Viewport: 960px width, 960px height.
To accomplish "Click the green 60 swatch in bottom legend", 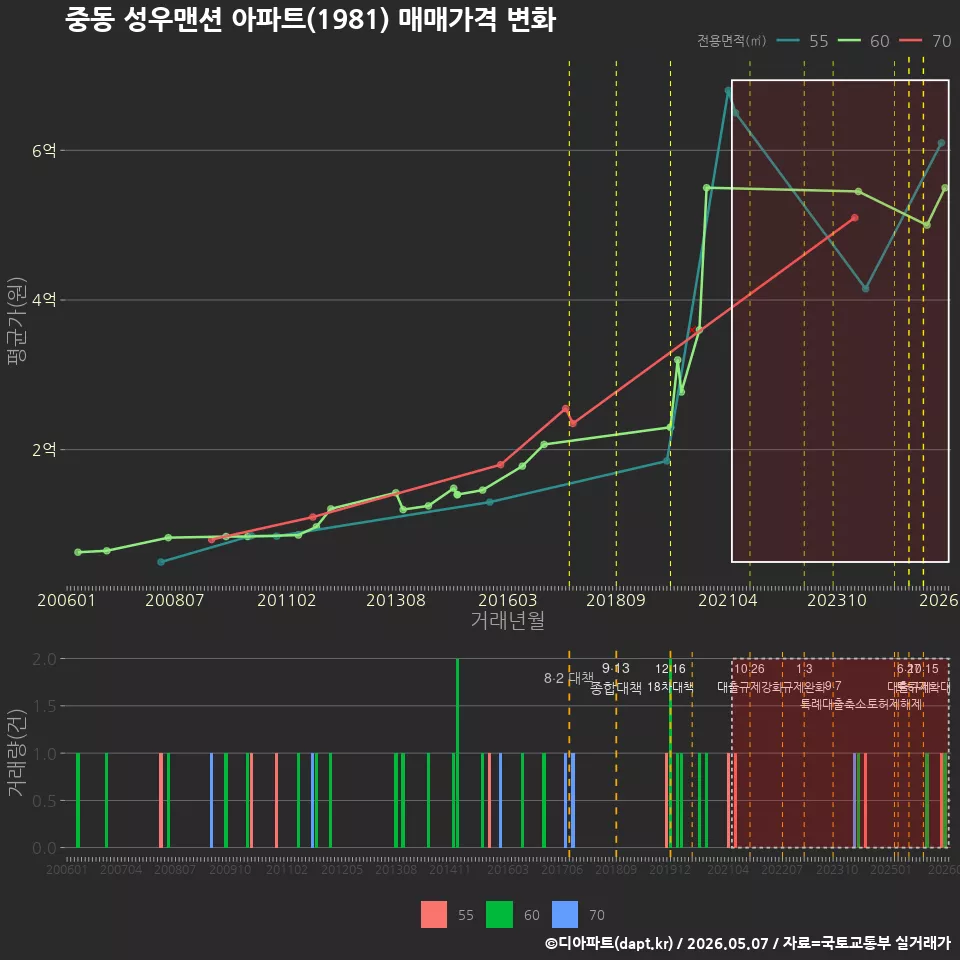I will point(499,915).
